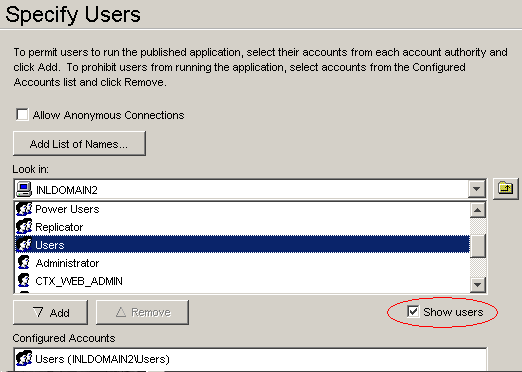Click the account list scrollbar thumb
522x372 pixels.
click(x=478, y=246)
